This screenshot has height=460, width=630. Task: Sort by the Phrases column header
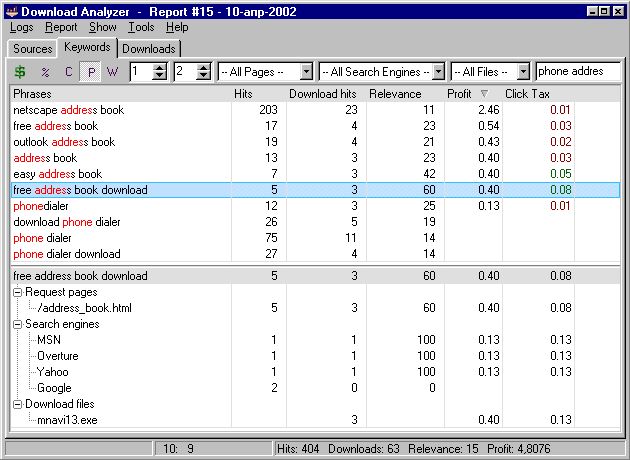coord(121,94)
